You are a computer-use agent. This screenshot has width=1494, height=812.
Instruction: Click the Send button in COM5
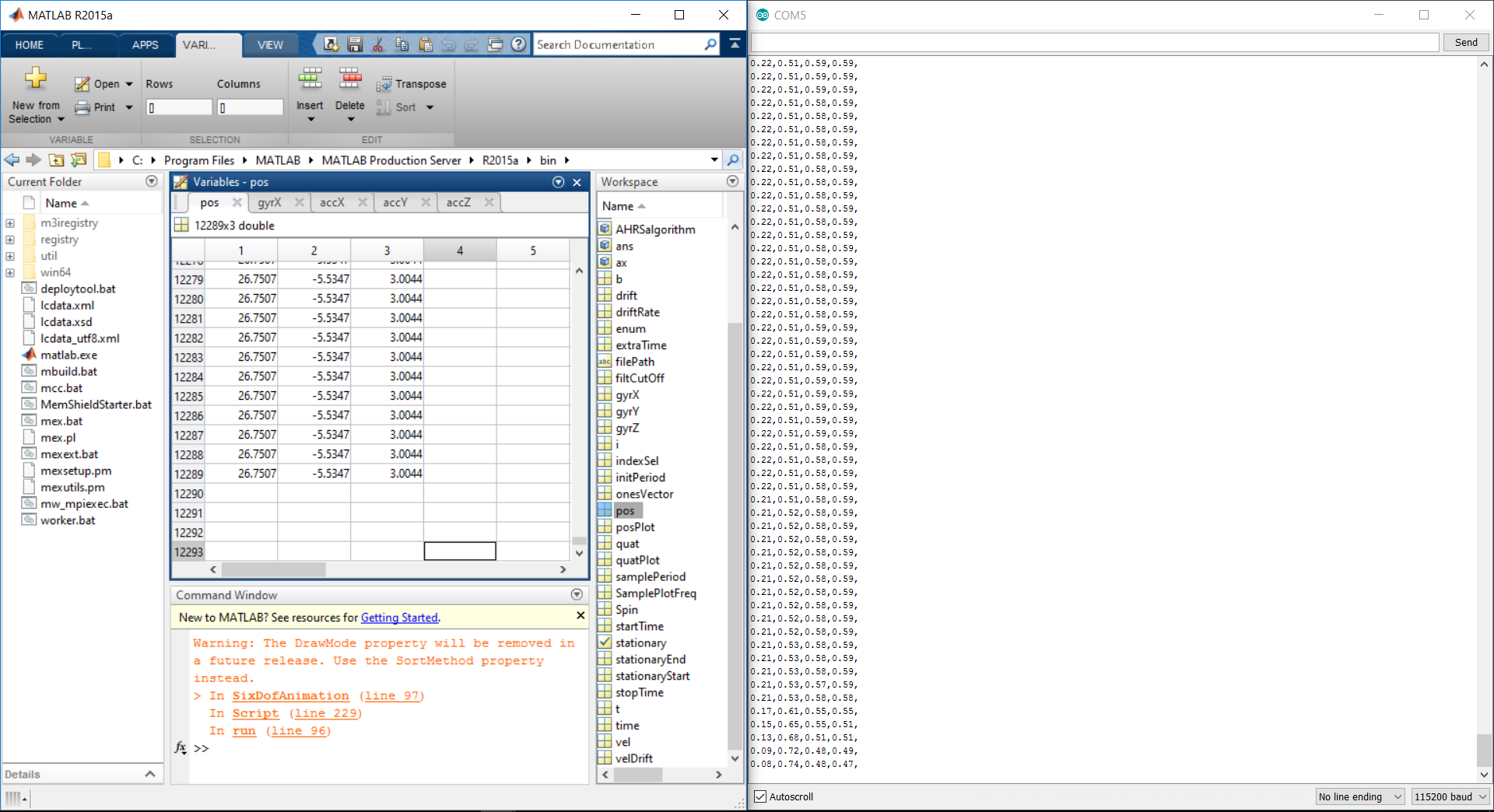coord(1466,43)
